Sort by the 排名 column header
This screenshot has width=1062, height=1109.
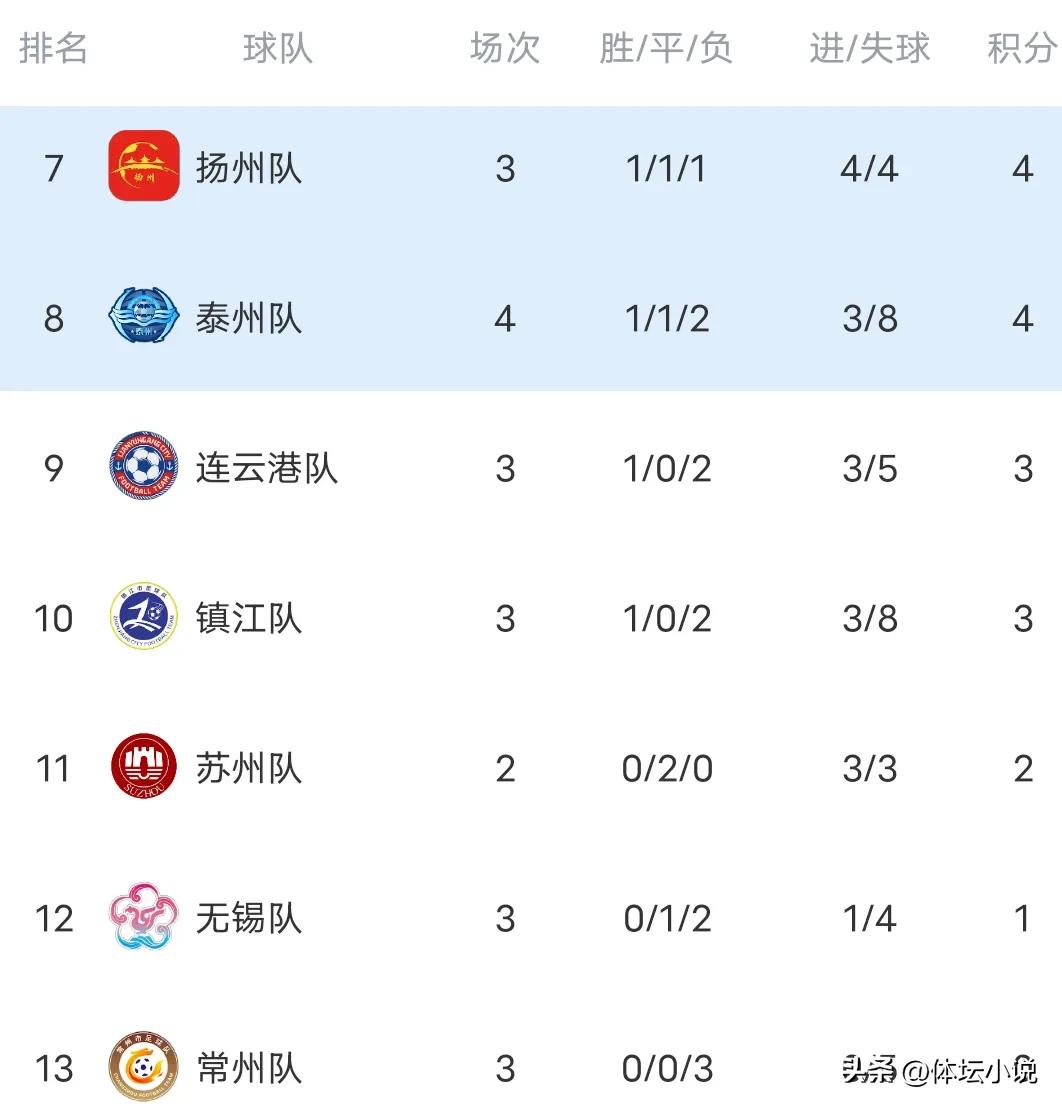click(x=53, y=49)
